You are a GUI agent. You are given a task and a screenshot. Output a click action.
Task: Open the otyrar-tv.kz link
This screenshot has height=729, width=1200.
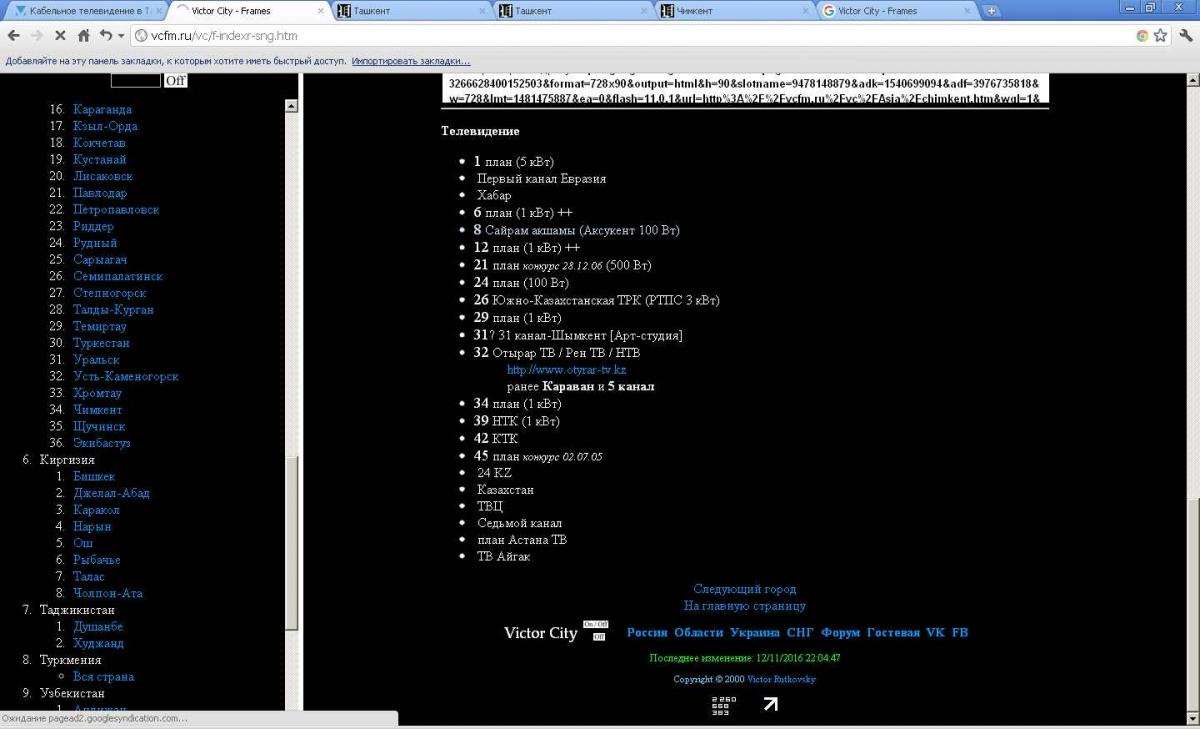[x=566, y=370]
